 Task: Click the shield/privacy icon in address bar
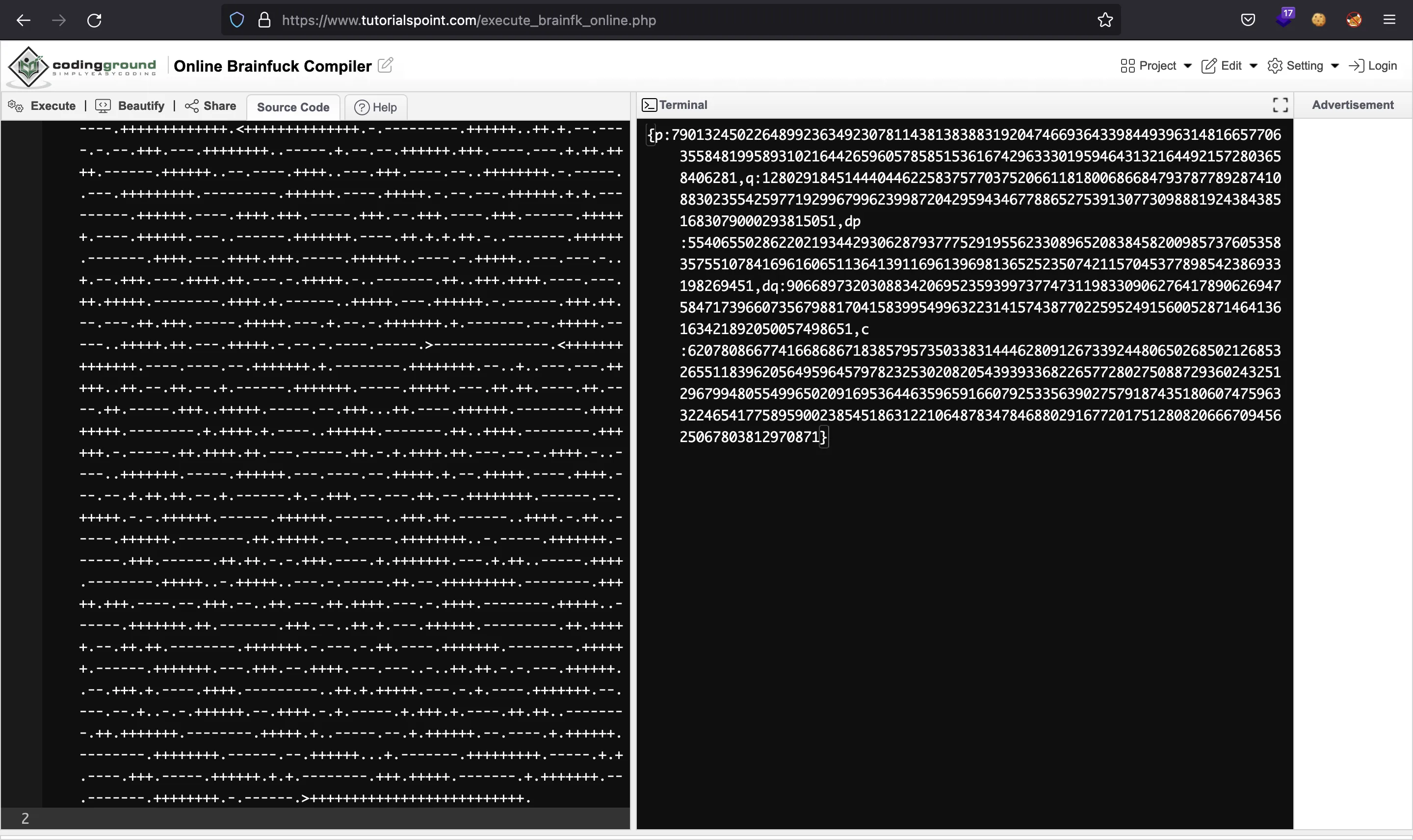[x=237, y=20]
